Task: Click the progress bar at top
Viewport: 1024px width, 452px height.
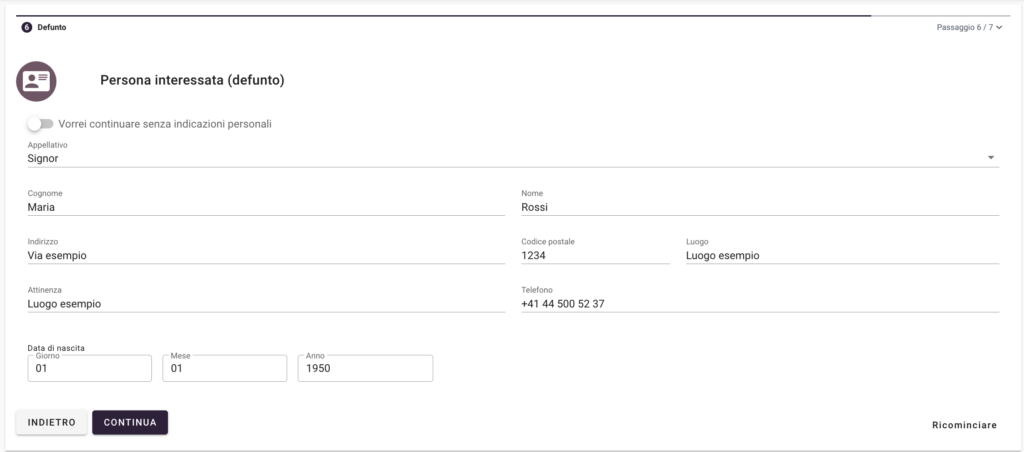Action: tap(445, 16)
